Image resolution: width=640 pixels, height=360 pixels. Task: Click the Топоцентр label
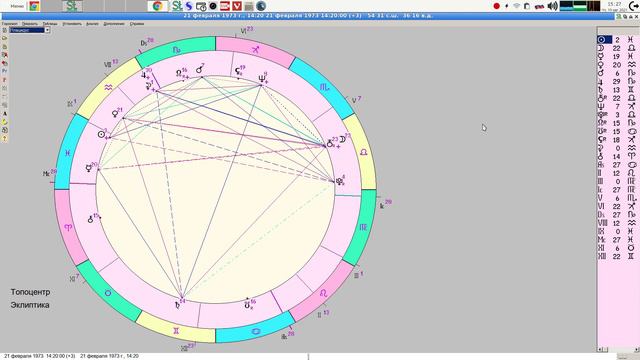coord(31,292)
